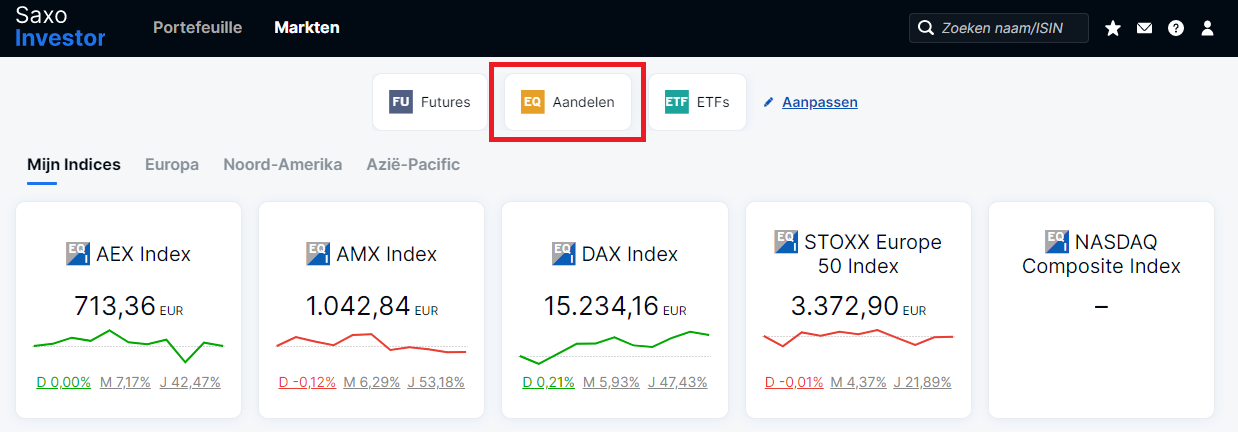Switch to the Noord-Amerika tab
1238x432 pixels.
tap(283, 164)
